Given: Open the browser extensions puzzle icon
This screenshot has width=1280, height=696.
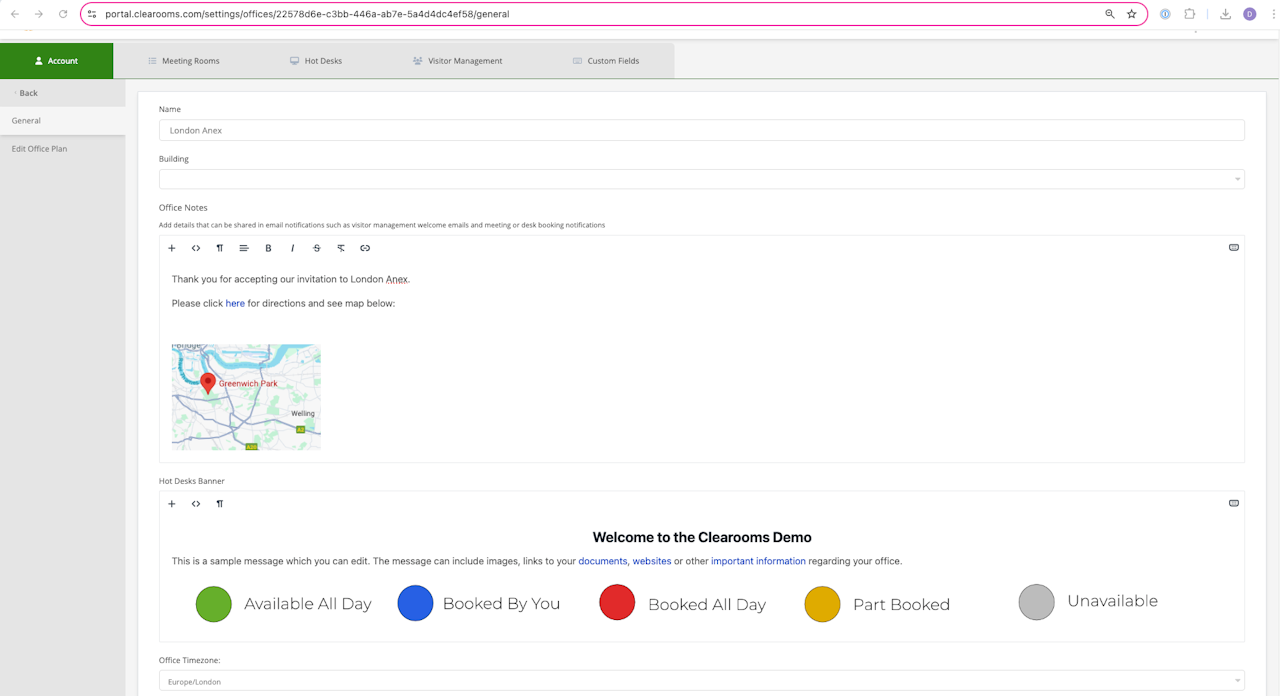Looking at the screenshot, I should point(1190,14).
